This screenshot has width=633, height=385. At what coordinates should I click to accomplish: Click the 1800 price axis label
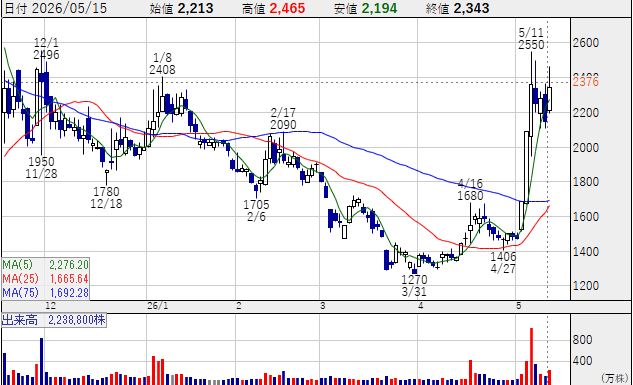click(586, 182)
